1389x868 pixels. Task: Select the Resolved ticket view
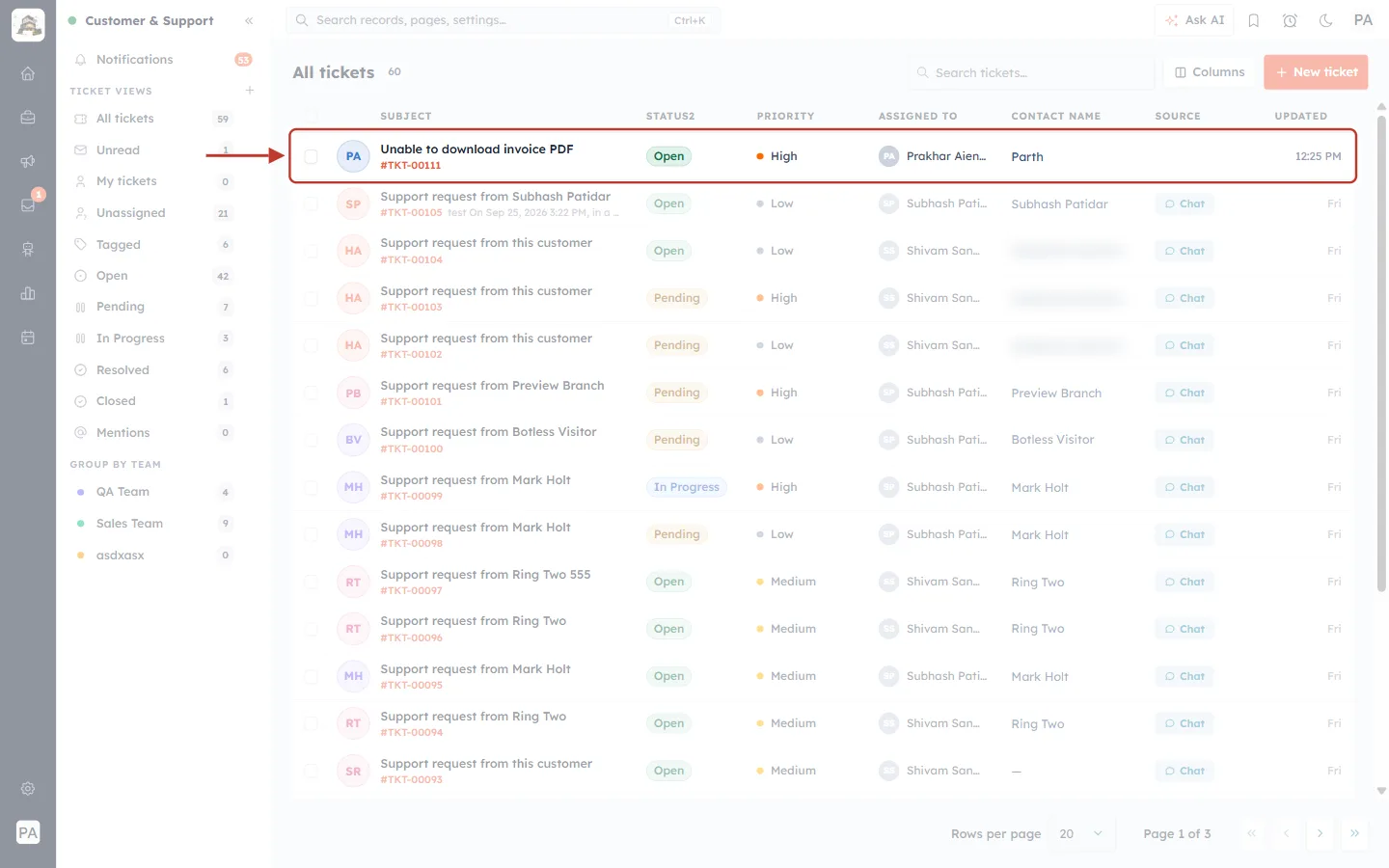point(152,370)
